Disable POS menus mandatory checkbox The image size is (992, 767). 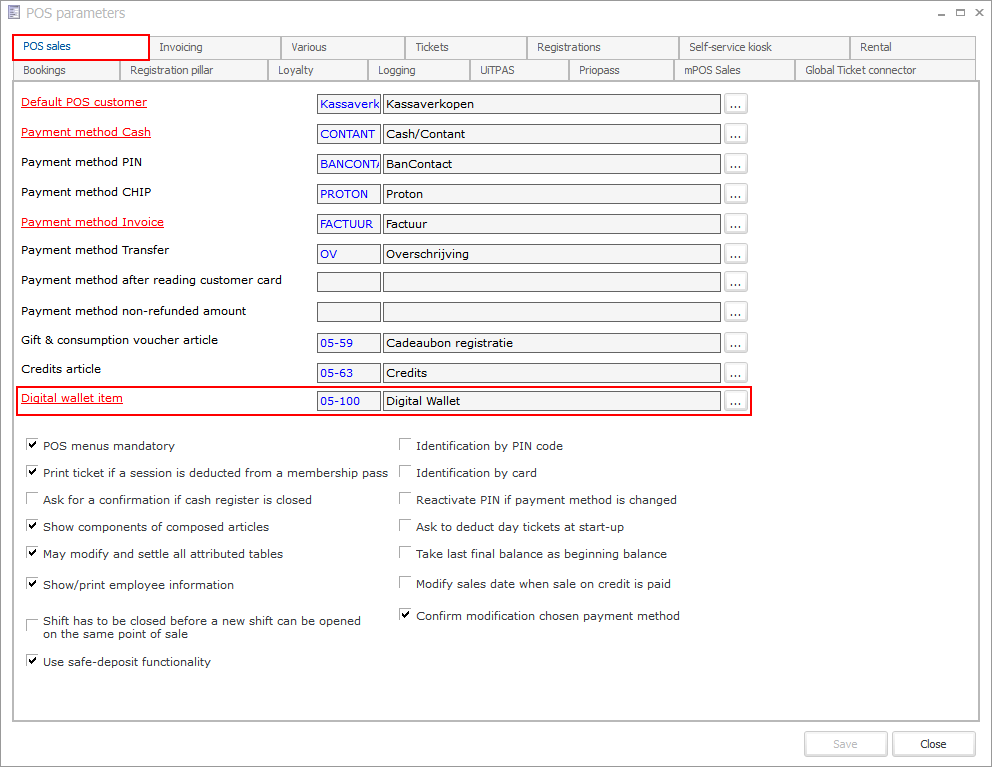(x=33, y=446)
